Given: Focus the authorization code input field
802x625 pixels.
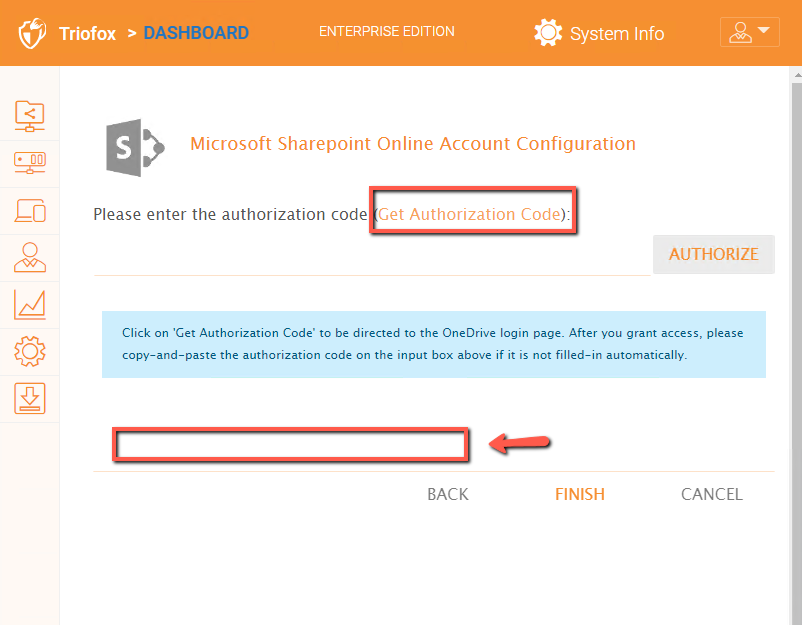Looking at the screenshot, I should click(x=372, y=260).
